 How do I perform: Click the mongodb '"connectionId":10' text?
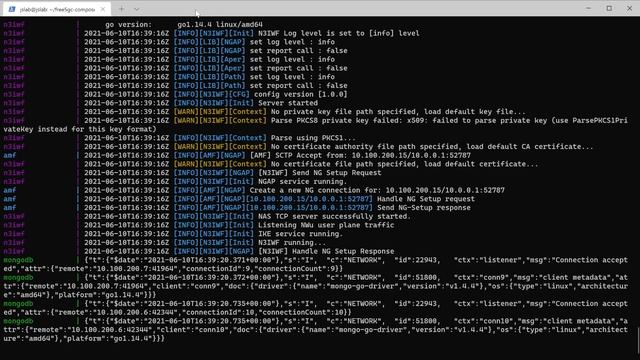coord(218,313)
